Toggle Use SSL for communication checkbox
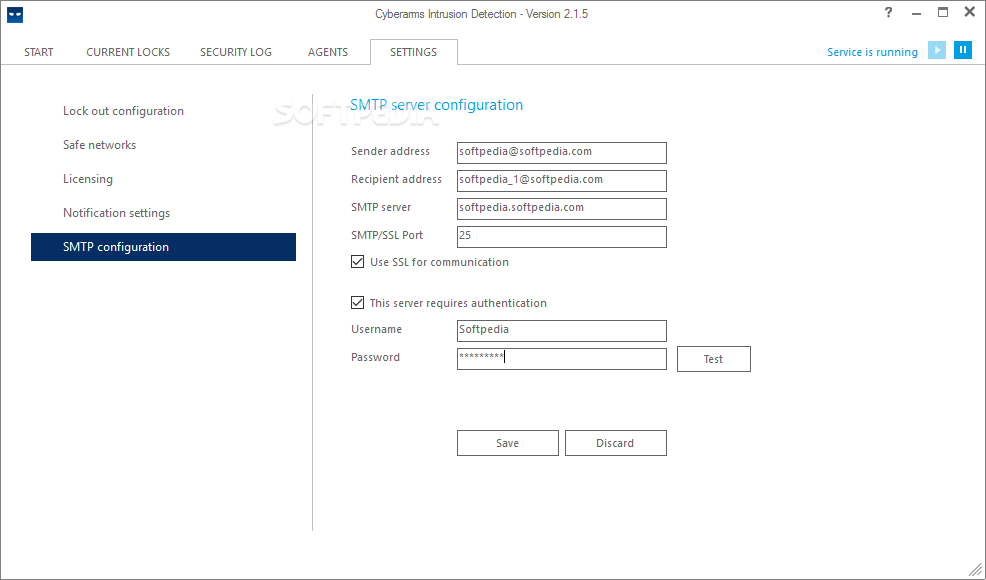The height and width of the screenshot is (580, 986). click(x=357, y=262)
